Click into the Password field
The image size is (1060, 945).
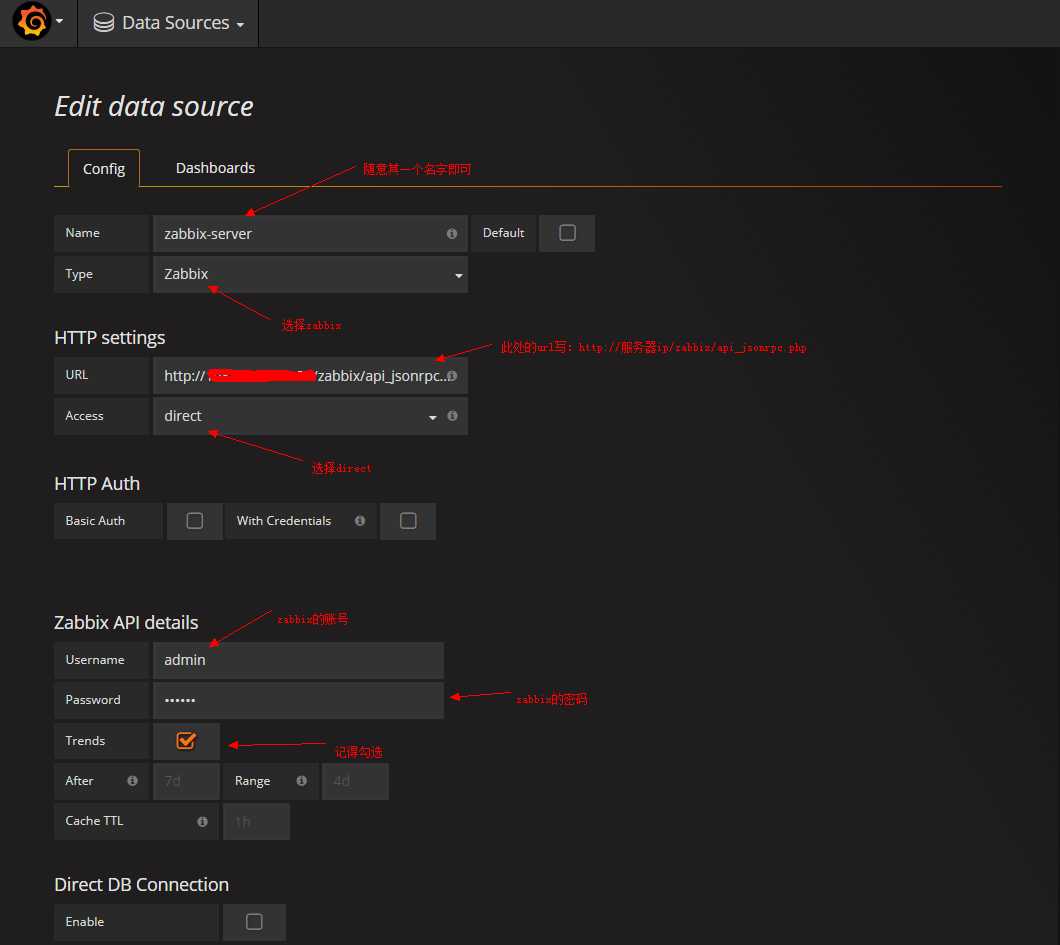pyautogui.click(x=298, y=700)
